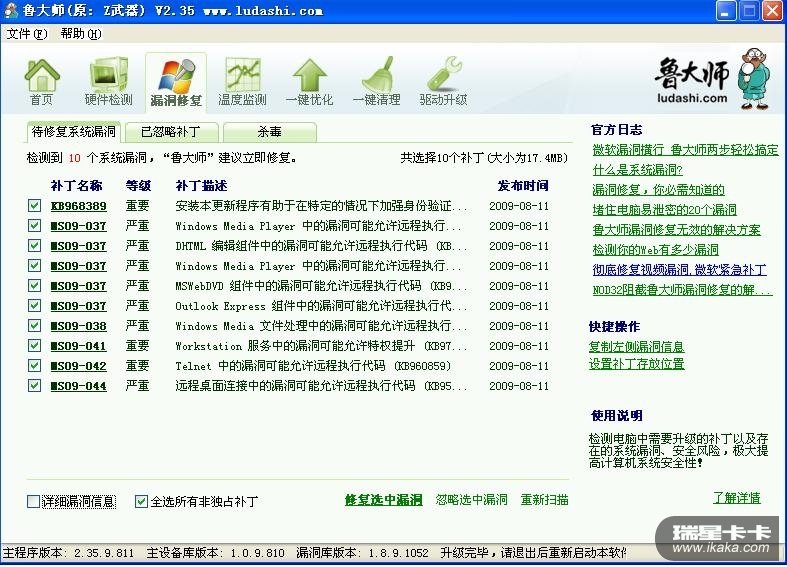Select the 漏洞修复 vulnerability repair icon
This screenshot has height=567, width=787.
tap(176, 81)
